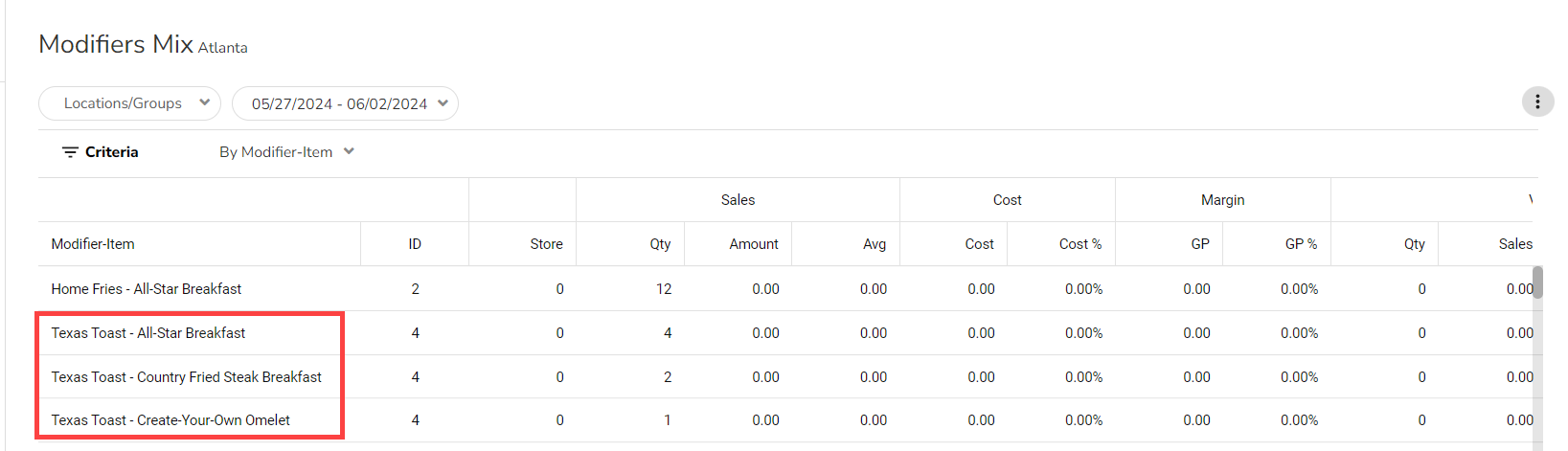Click the GP % column header

pos(1301,244)
